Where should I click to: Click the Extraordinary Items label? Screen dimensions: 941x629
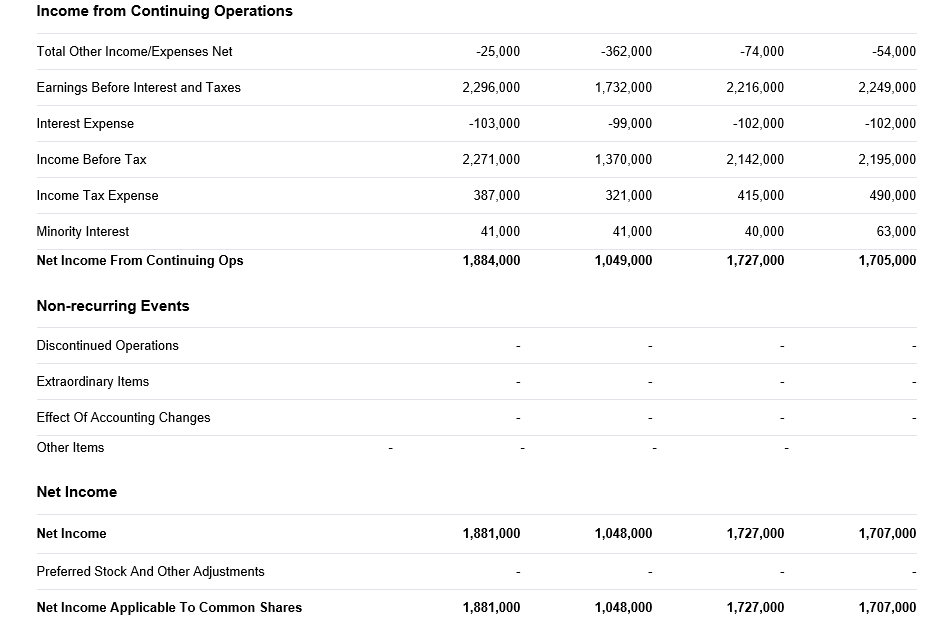tap(92, 381)
